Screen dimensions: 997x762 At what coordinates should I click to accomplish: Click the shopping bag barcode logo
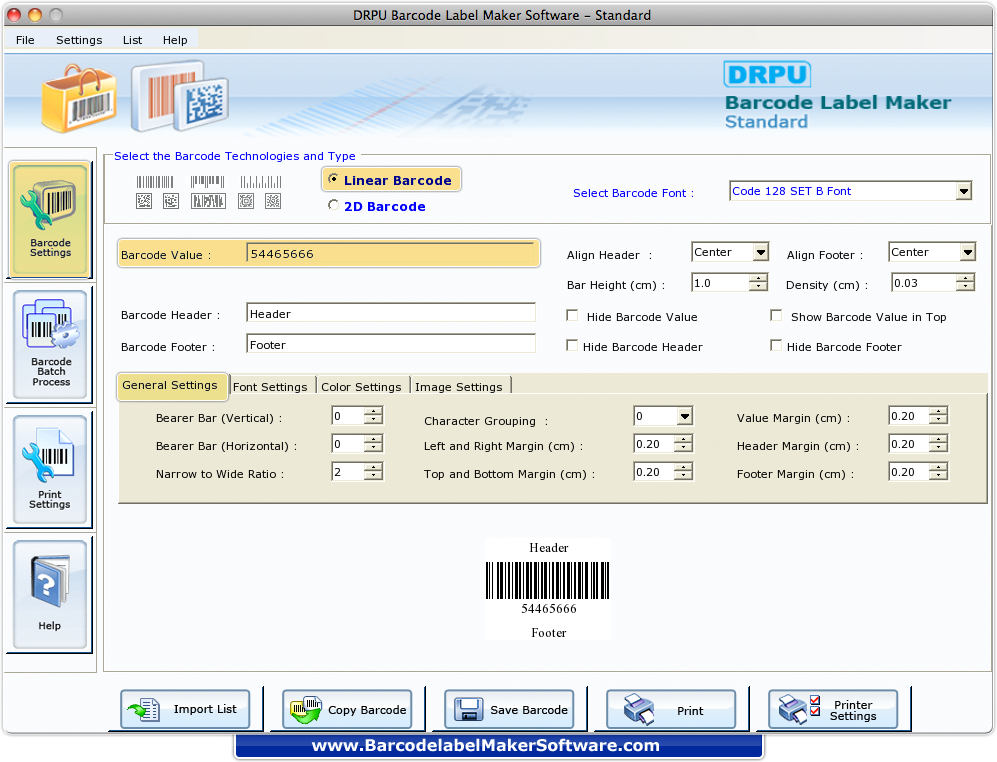coord(79,98)
